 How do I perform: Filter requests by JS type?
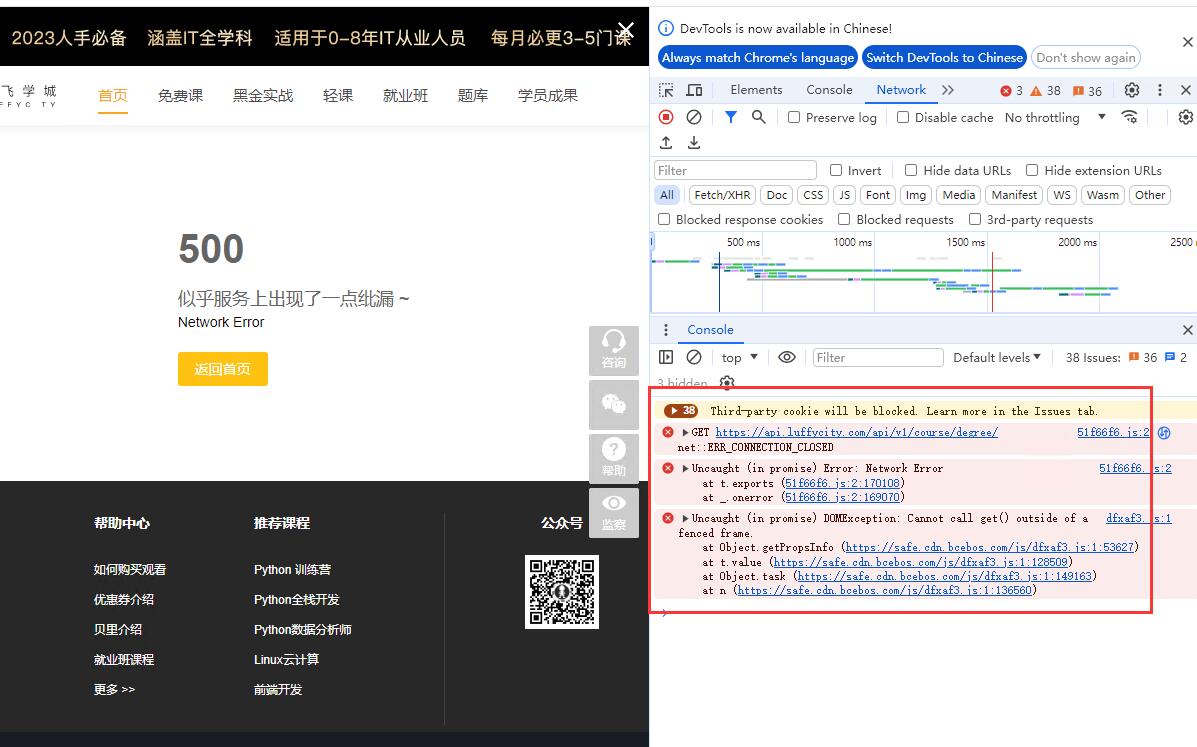click(844, 195)
